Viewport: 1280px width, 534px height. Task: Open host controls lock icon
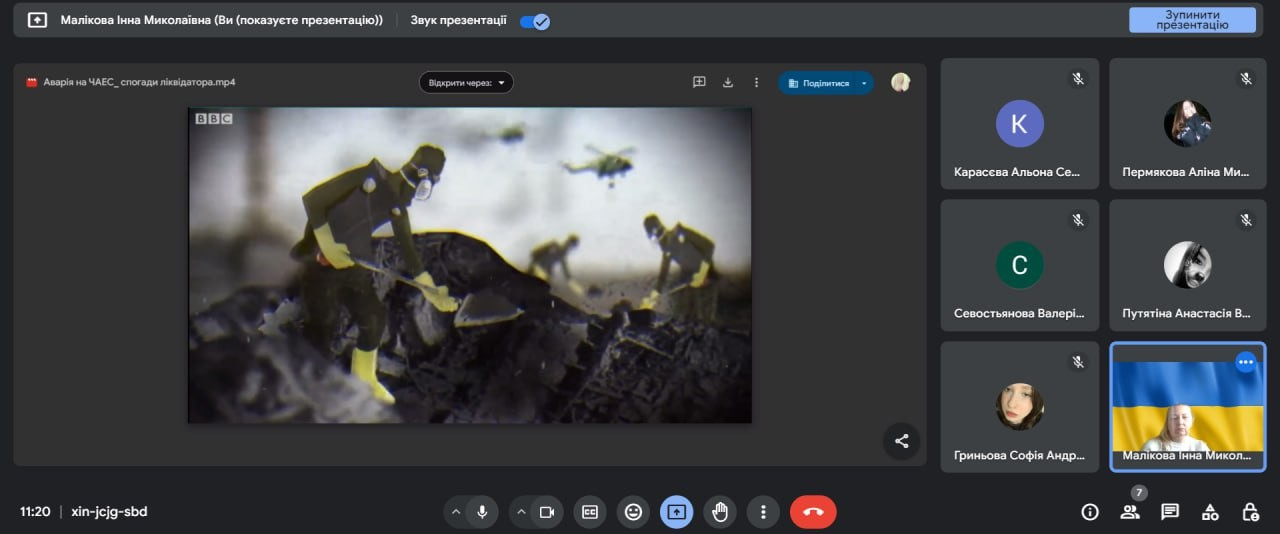point(1250,512)
